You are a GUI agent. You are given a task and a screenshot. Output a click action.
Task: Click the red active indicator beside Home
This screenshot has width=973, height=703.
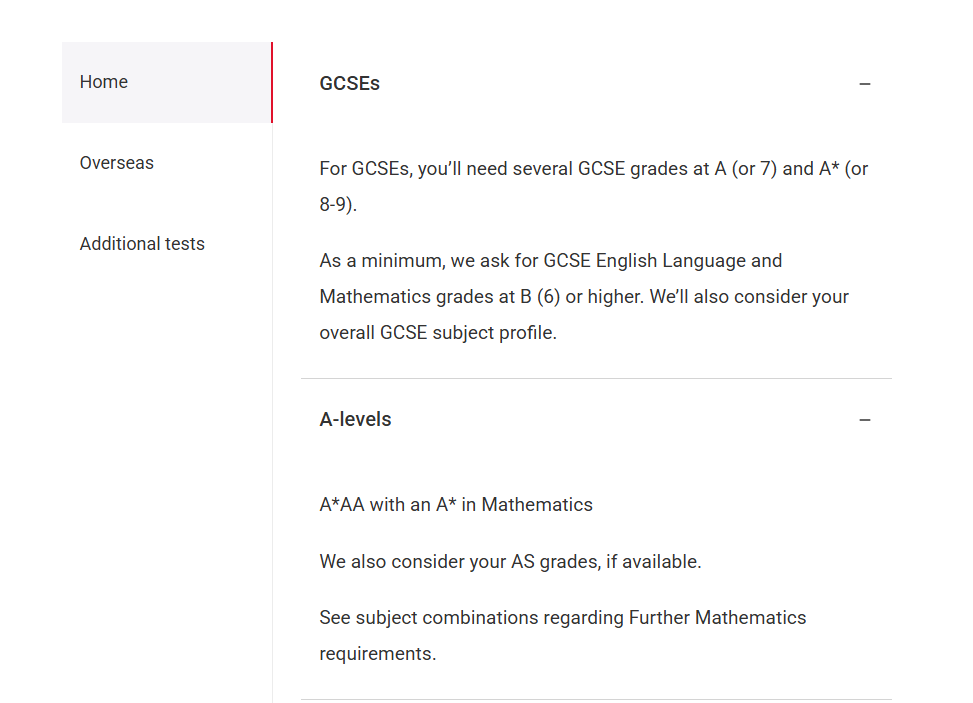pyautogui.click(x=272, y=82)
